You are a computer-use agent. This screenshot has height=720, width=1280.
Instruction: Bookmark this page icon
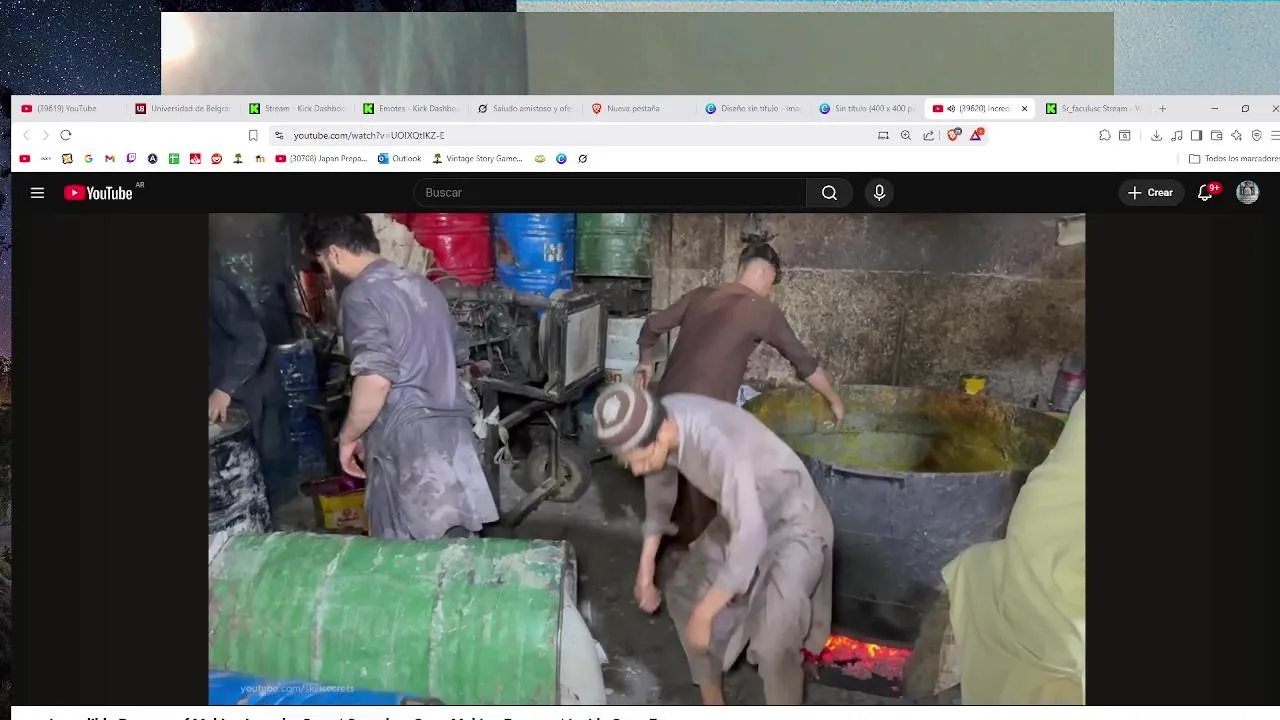pos(253,135)
